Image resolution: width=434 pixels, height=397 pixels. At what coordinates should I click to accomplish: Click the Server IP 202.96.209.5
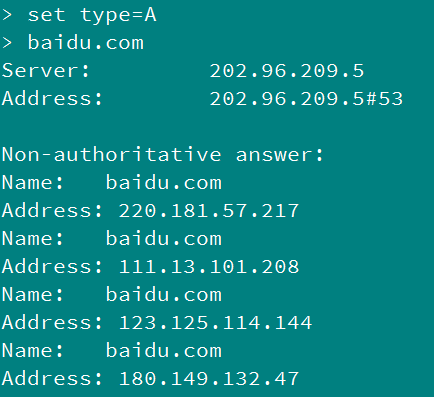pyautogui.click(x=287, y=71)
